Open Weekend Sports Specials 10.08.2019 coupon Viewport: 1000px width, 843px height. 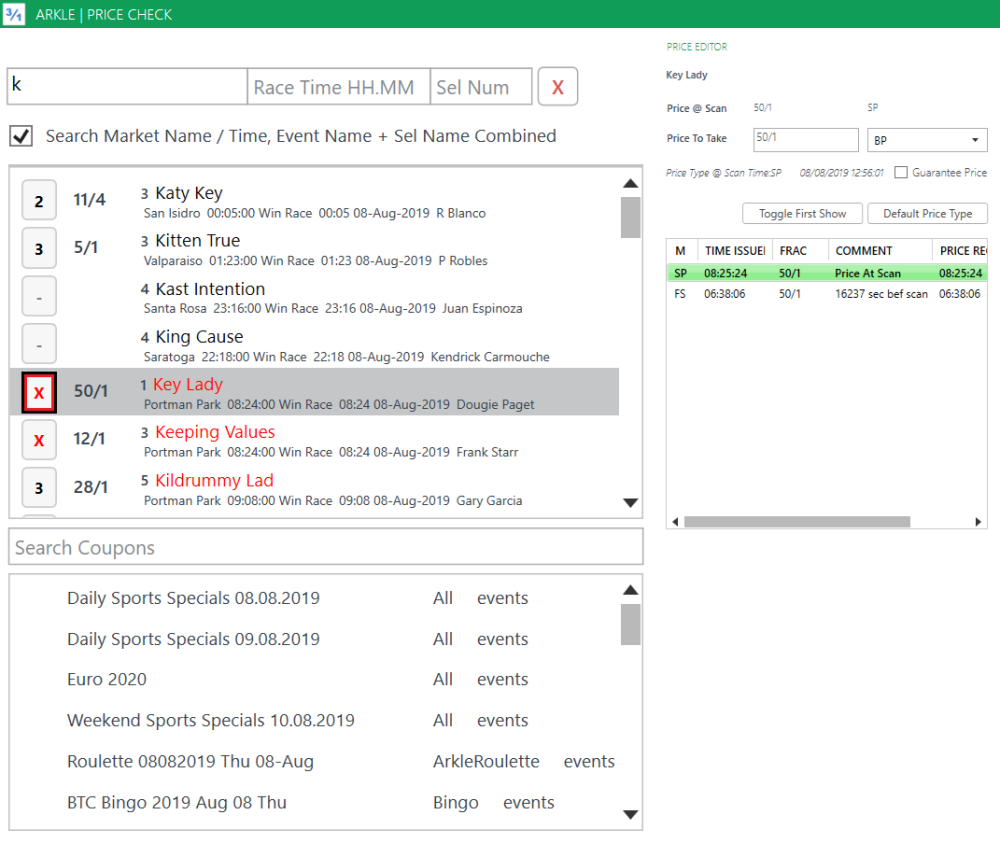(x=210, y=720)
